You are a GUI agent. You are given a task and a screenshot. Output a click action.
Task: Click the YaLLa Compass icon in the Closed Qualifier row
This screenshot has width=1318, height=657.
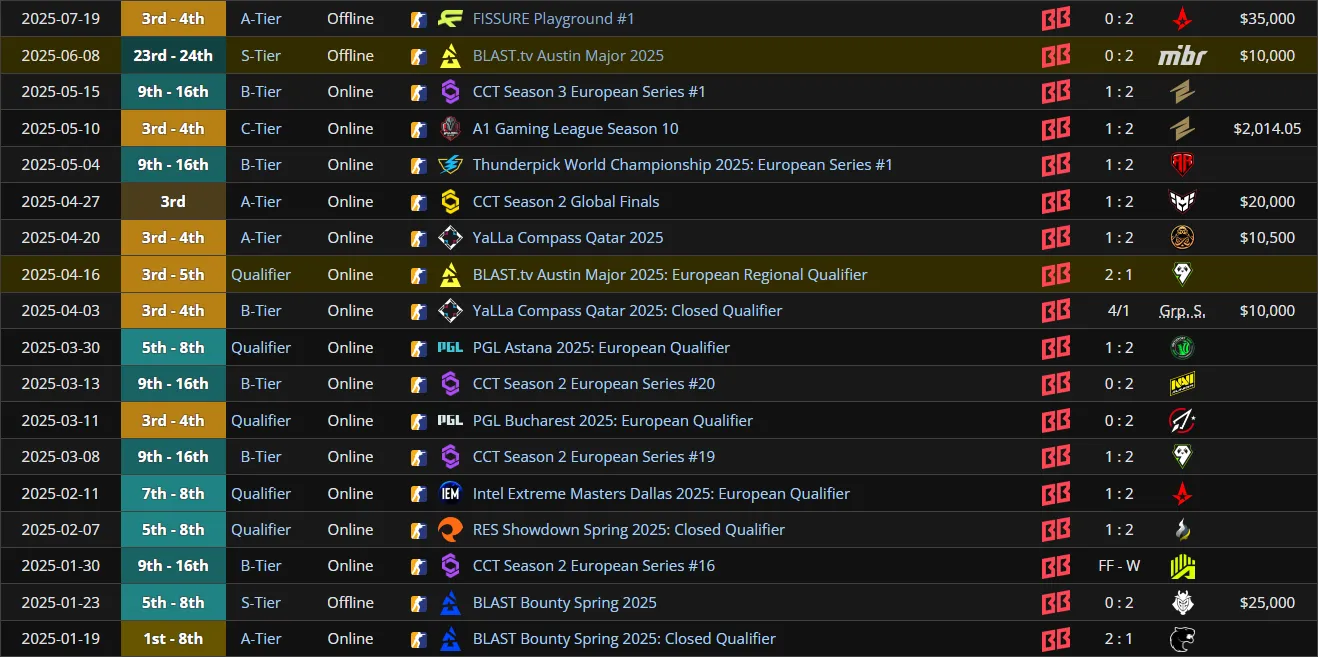pos(450,311)
